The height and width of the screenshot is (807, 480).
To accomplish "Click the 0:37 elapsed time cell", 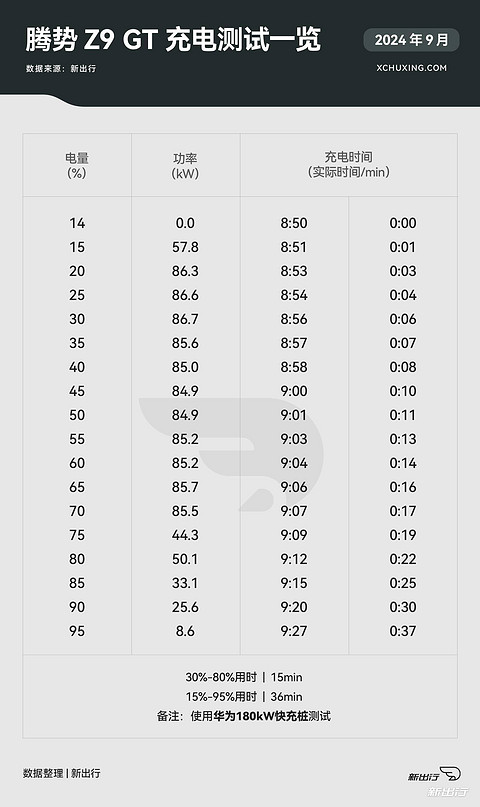I will pyautogui.click(x=403, y=631).
